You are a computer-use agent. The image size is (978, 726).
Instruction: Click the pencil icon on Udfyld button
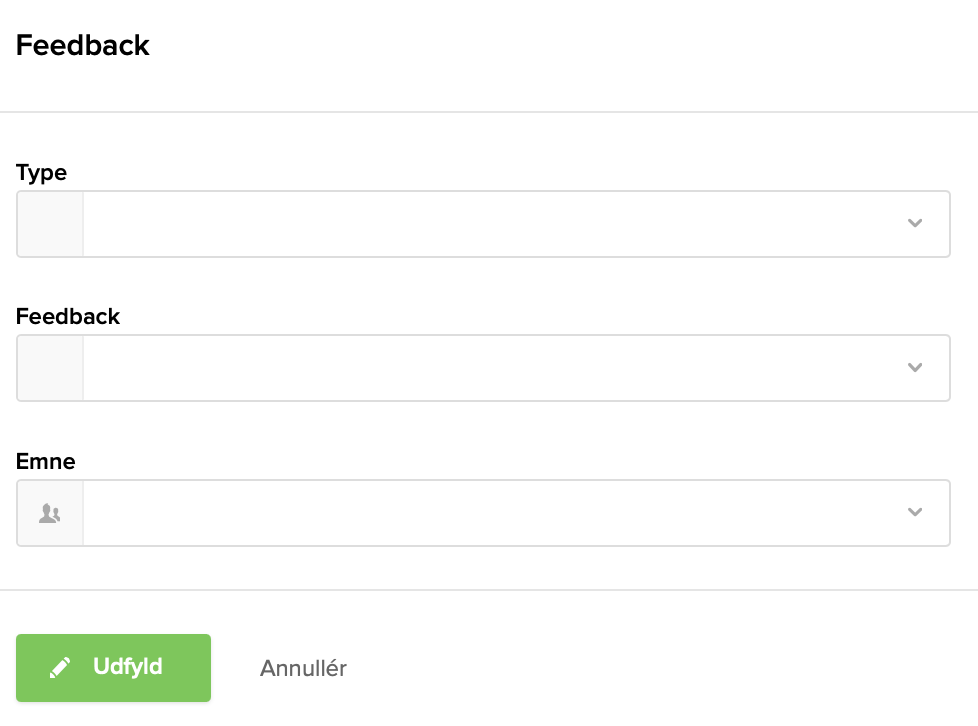point(61,667)
